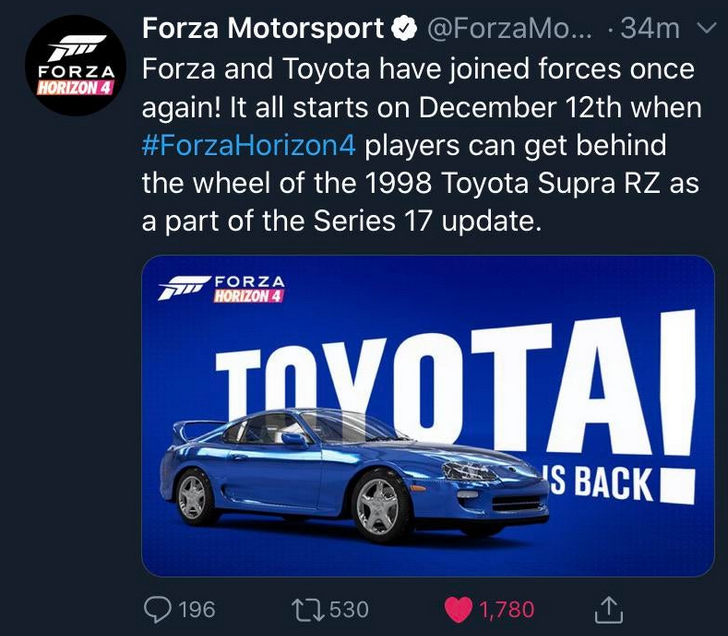Open the Forza Horizon 4 profile avatar

[x=71, y=66]
